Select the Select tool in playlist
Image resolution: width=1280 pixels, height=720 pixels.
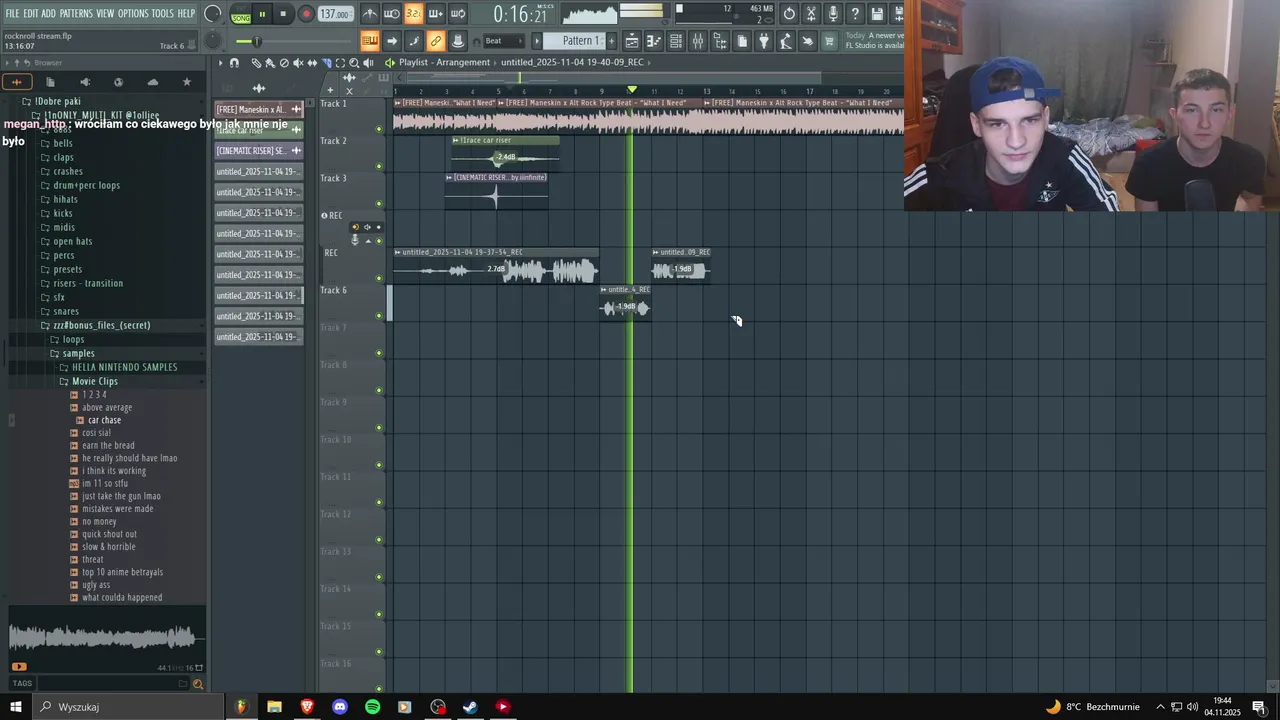tap(340, 62)
